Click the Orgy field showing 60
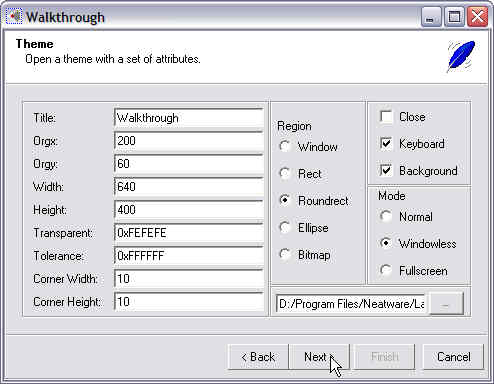The width and height of the screenshot is (494, 384). coord(189,164)
